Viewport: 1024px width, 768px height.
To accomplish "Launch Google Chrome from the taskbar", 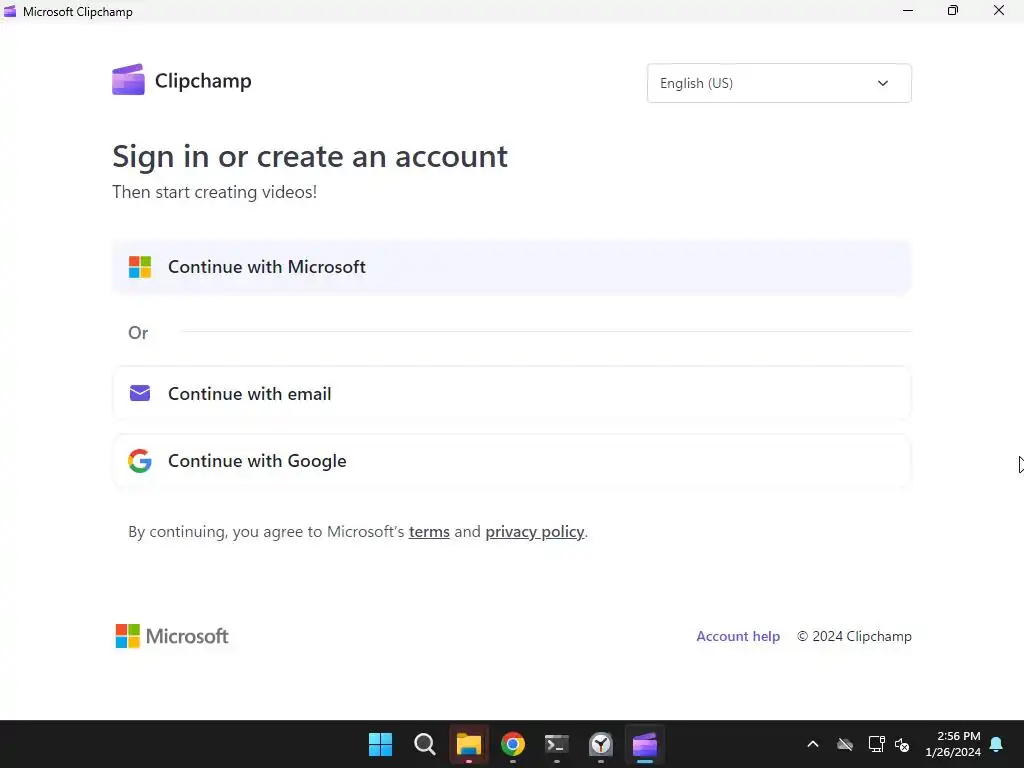I will coord(513,744).
